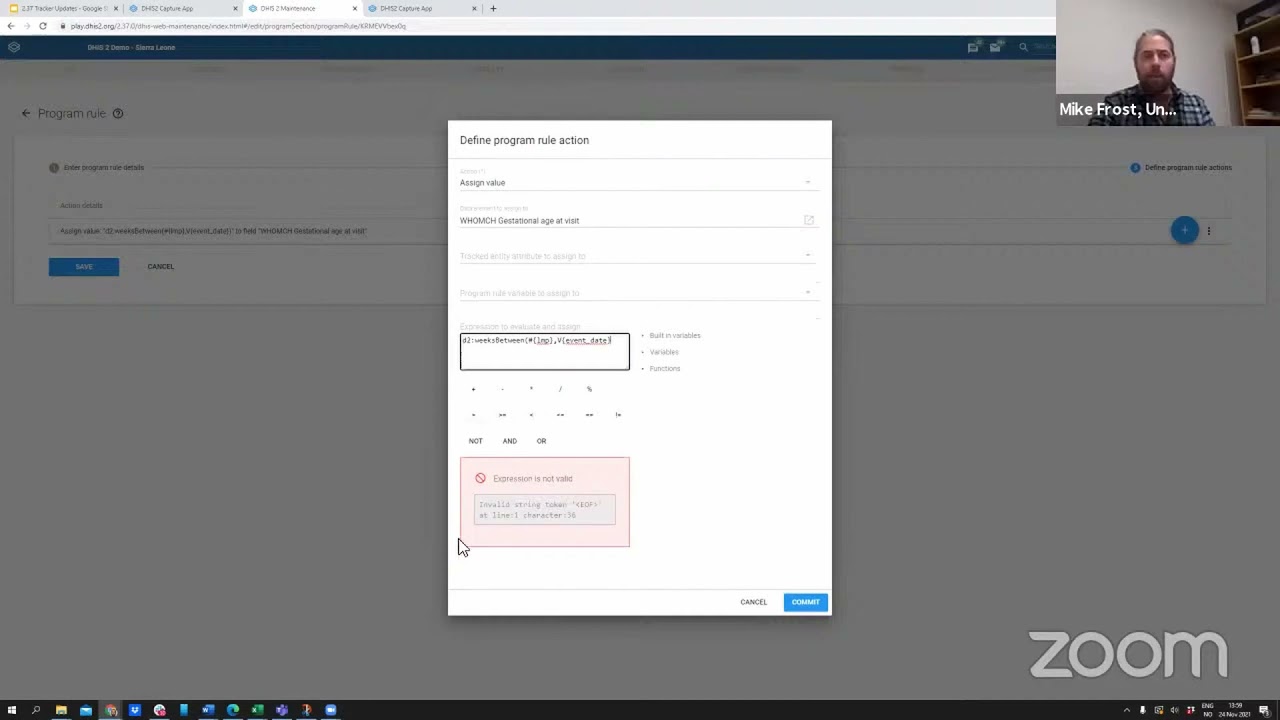The width and height of the screenshot is (1280, 720).
Task: Insert the percent modulo operator
Action: pos(589,389)
